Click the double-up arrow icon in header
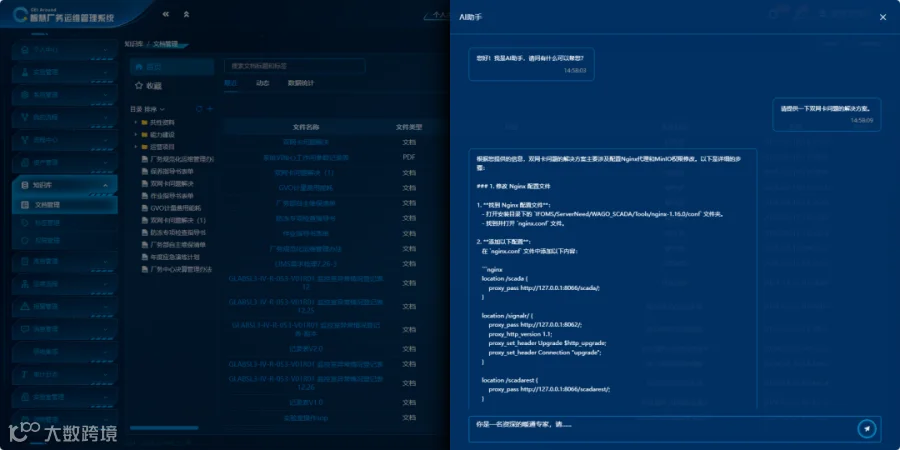 coord(186,14)
